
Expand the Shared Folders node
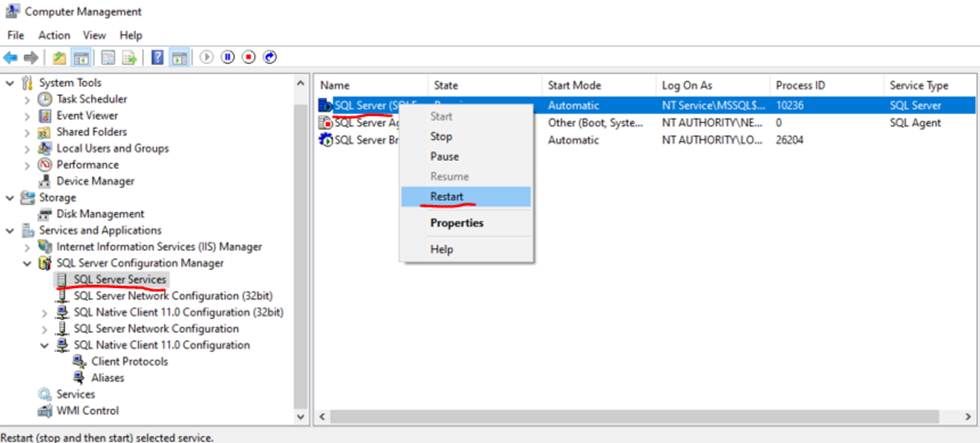[27, 132]
